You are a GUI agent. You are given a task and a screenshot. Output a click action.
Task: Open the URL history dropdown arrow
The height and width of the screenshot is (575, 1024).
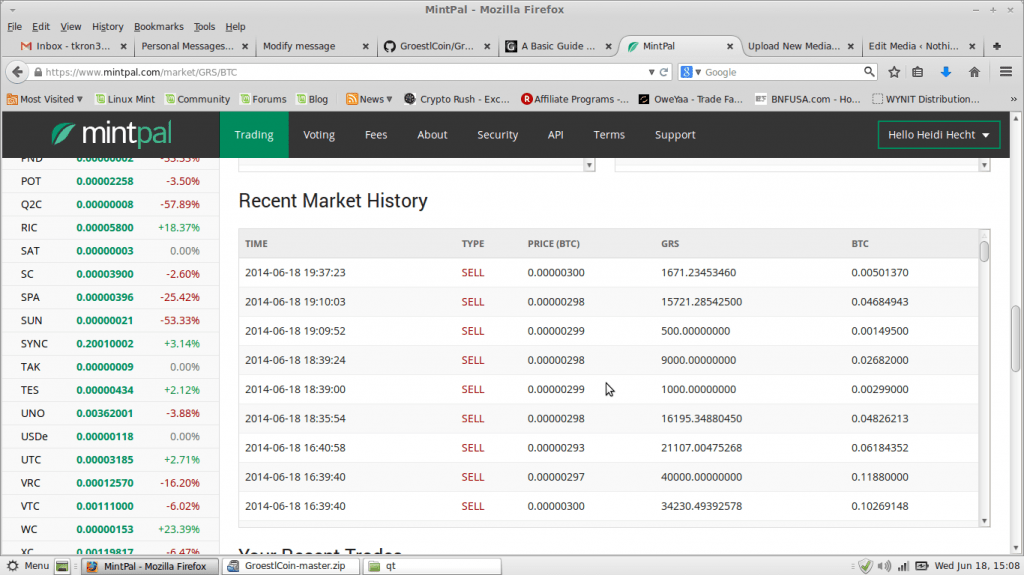point(651,72)
